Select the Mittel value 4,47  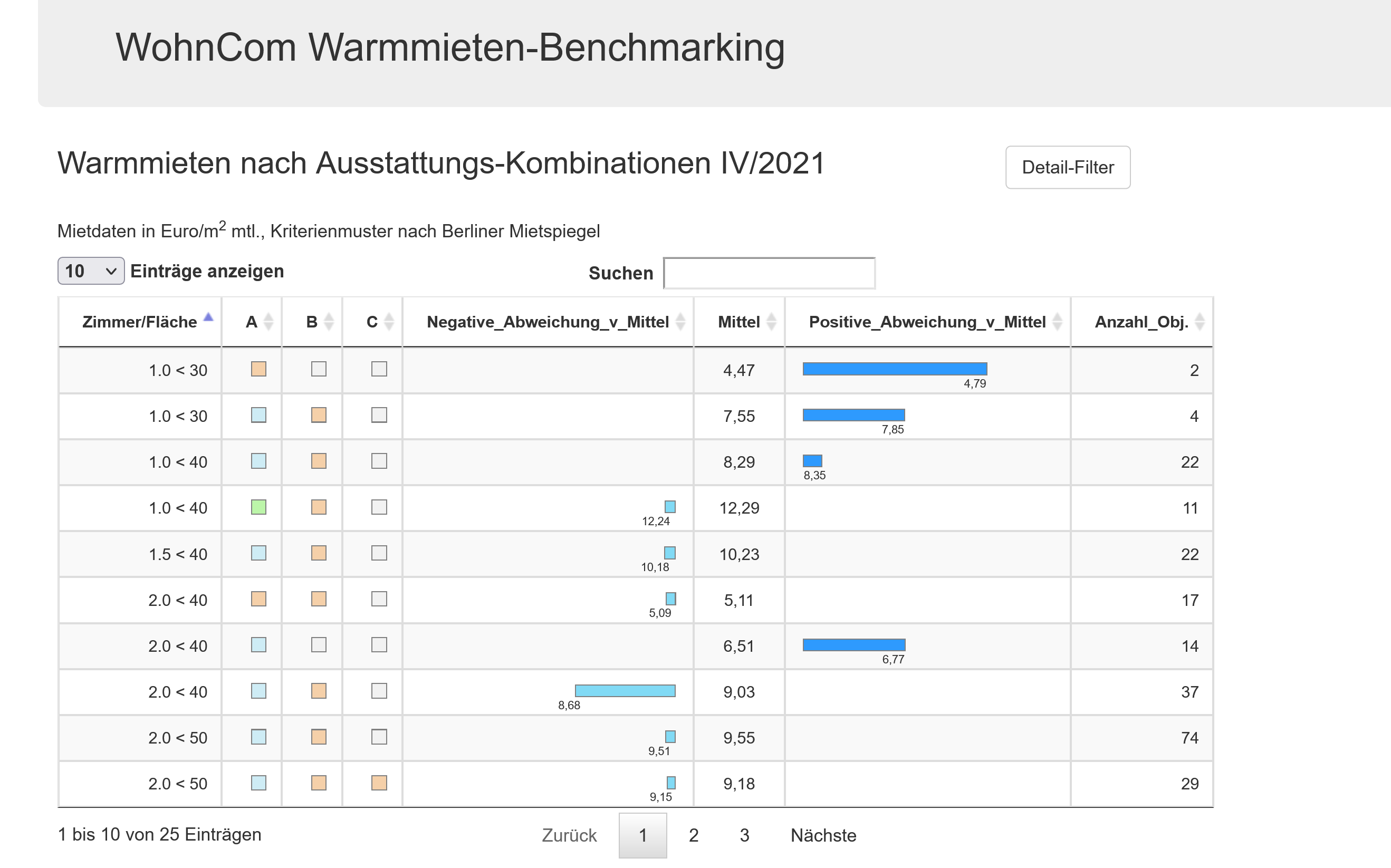pyautogui.click(x=740, y=370)
